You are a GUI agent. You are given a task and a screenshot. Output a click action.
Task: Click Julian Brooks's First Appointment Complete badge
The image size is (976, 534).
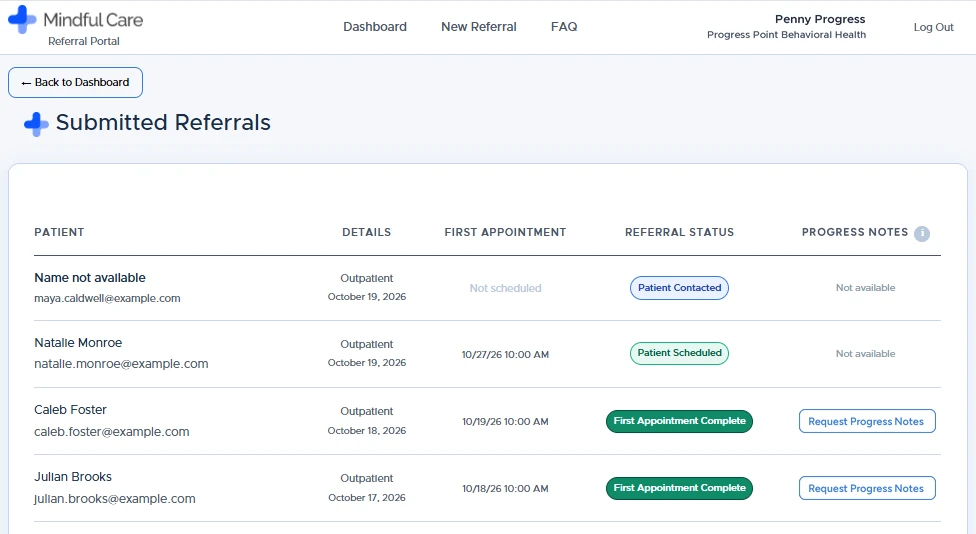point(679,488)
